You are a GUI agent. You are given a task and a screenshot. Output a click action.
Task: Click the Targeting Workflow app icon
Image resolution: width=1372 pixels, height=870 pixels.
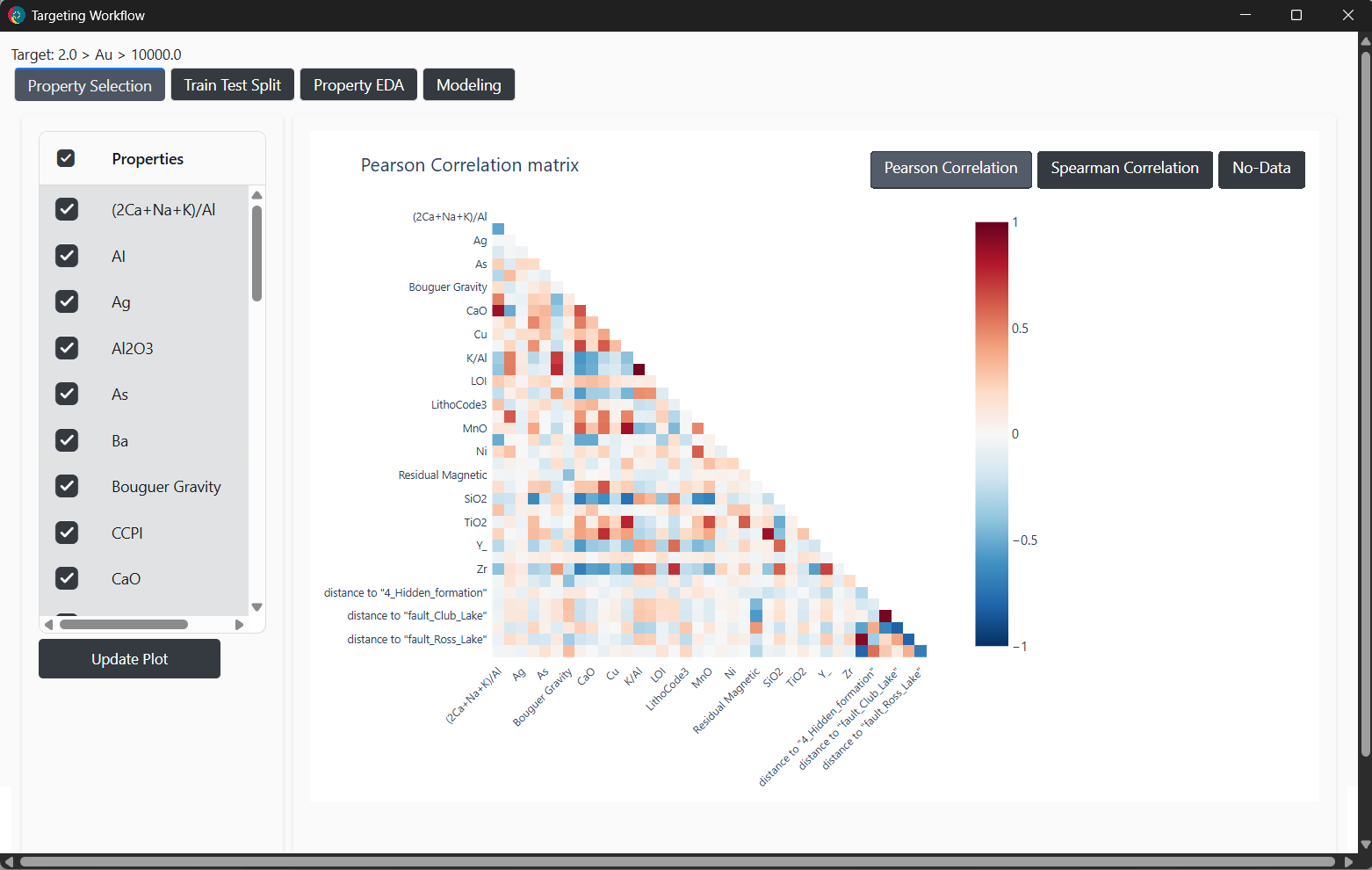[x=16, y=15]
